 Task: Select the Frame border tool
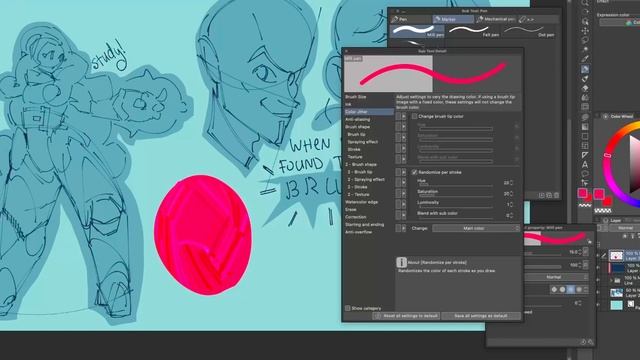click(585, 146)
